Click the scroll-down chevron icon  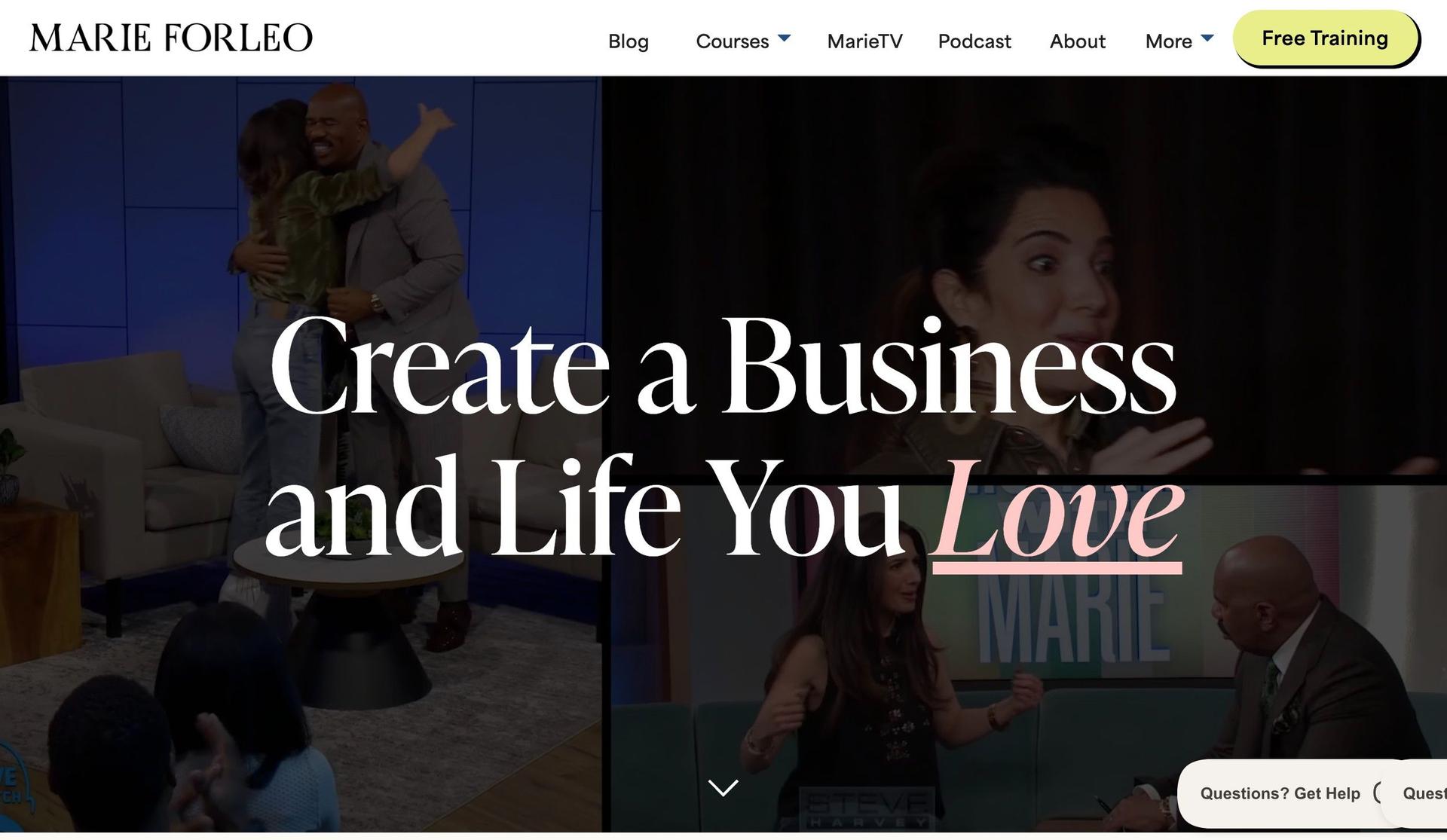tap(723, 787)
